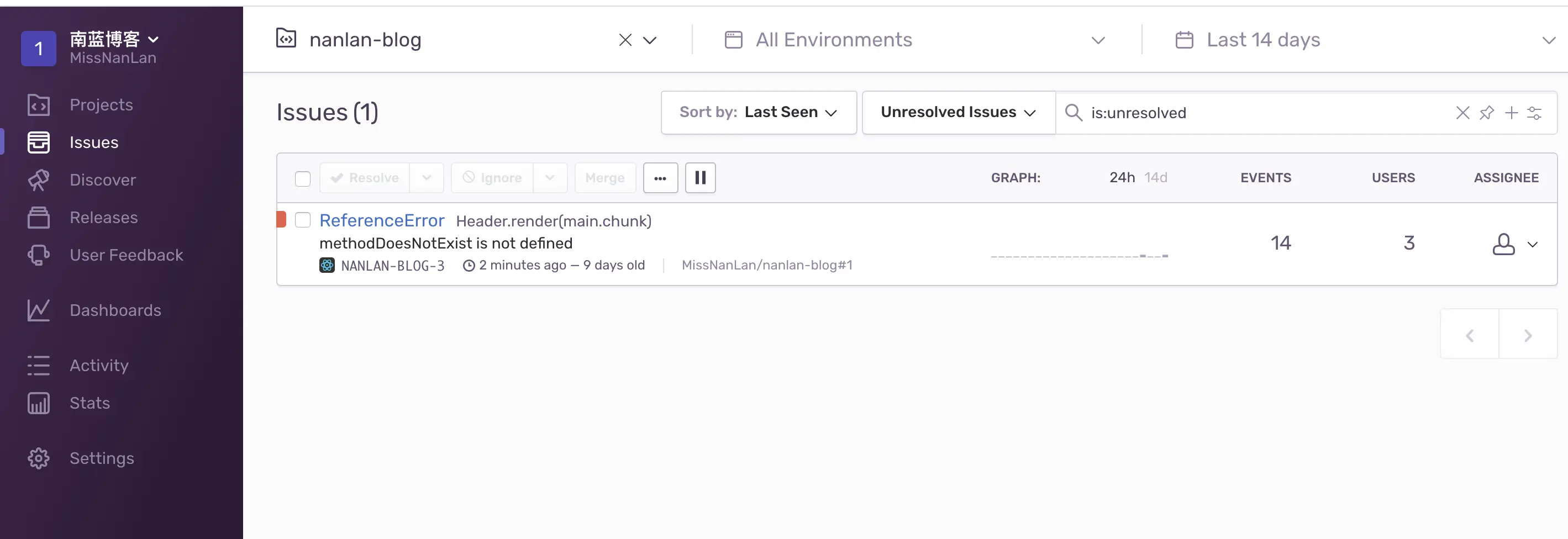
Task: Add search to saved searches plus icon
Action: [x=1511, y=113]
